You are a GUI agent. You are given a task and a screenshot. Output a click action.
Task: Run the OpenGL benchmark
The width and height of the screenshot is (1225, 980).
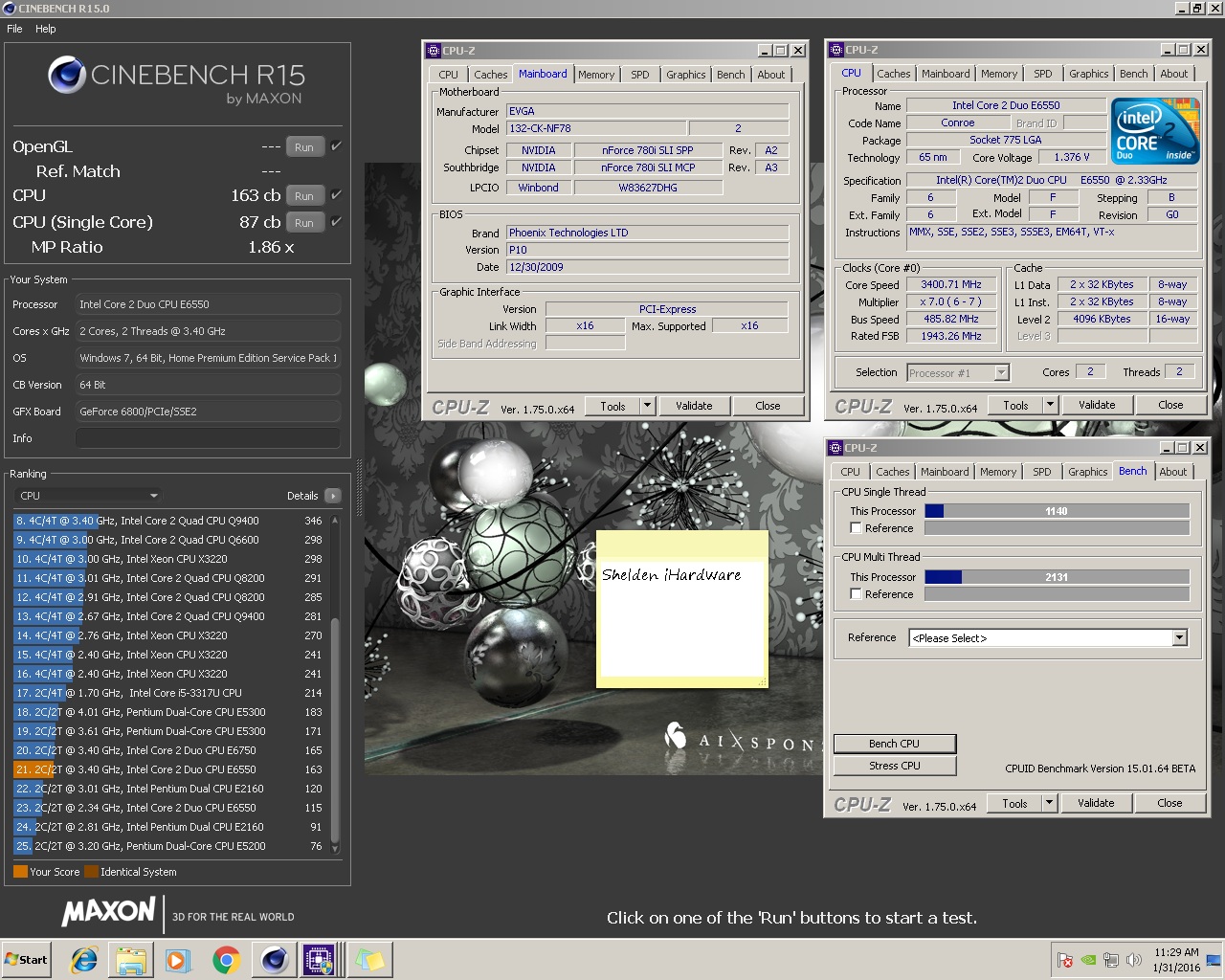coord(304,147)
